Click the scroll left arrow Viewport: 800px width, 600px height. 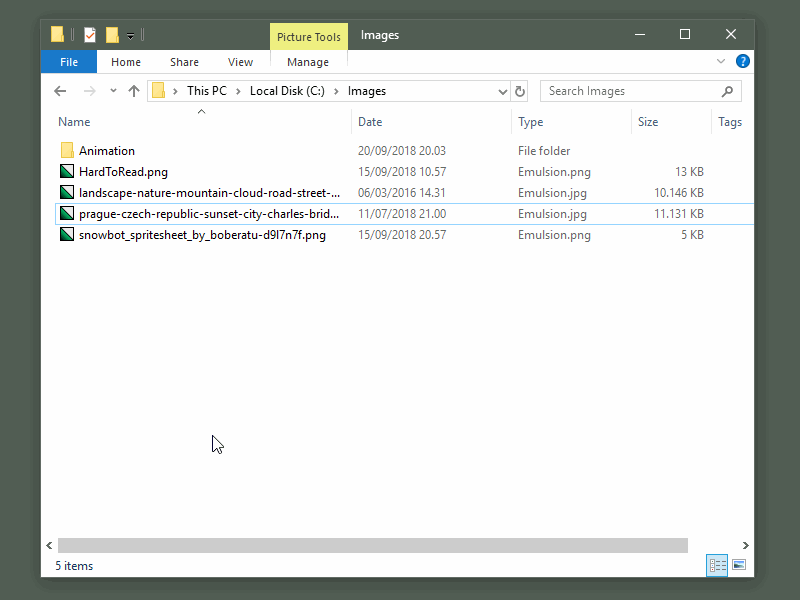tap(49, 545)
